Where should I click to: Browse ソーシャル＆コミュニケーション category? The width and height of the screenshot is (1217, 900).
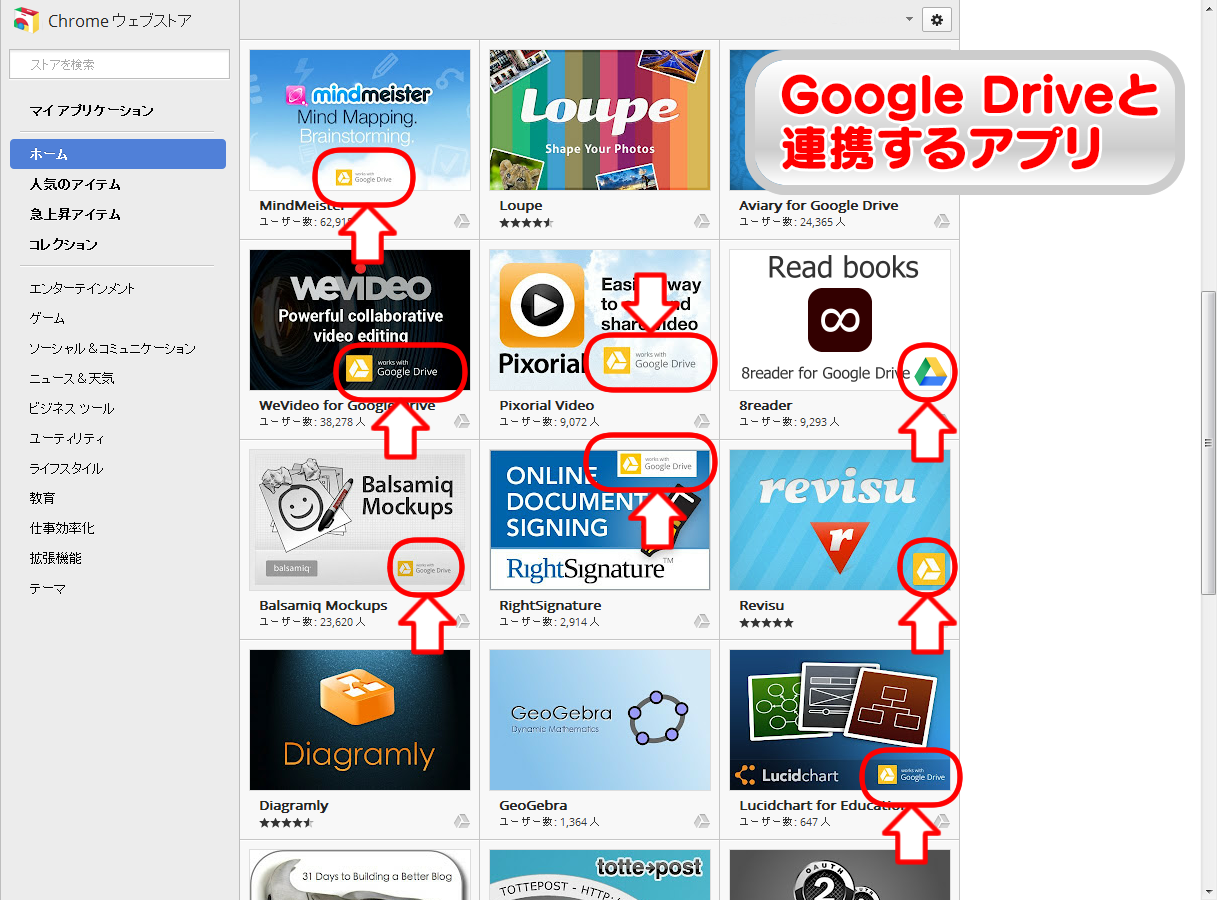point(112,348)
